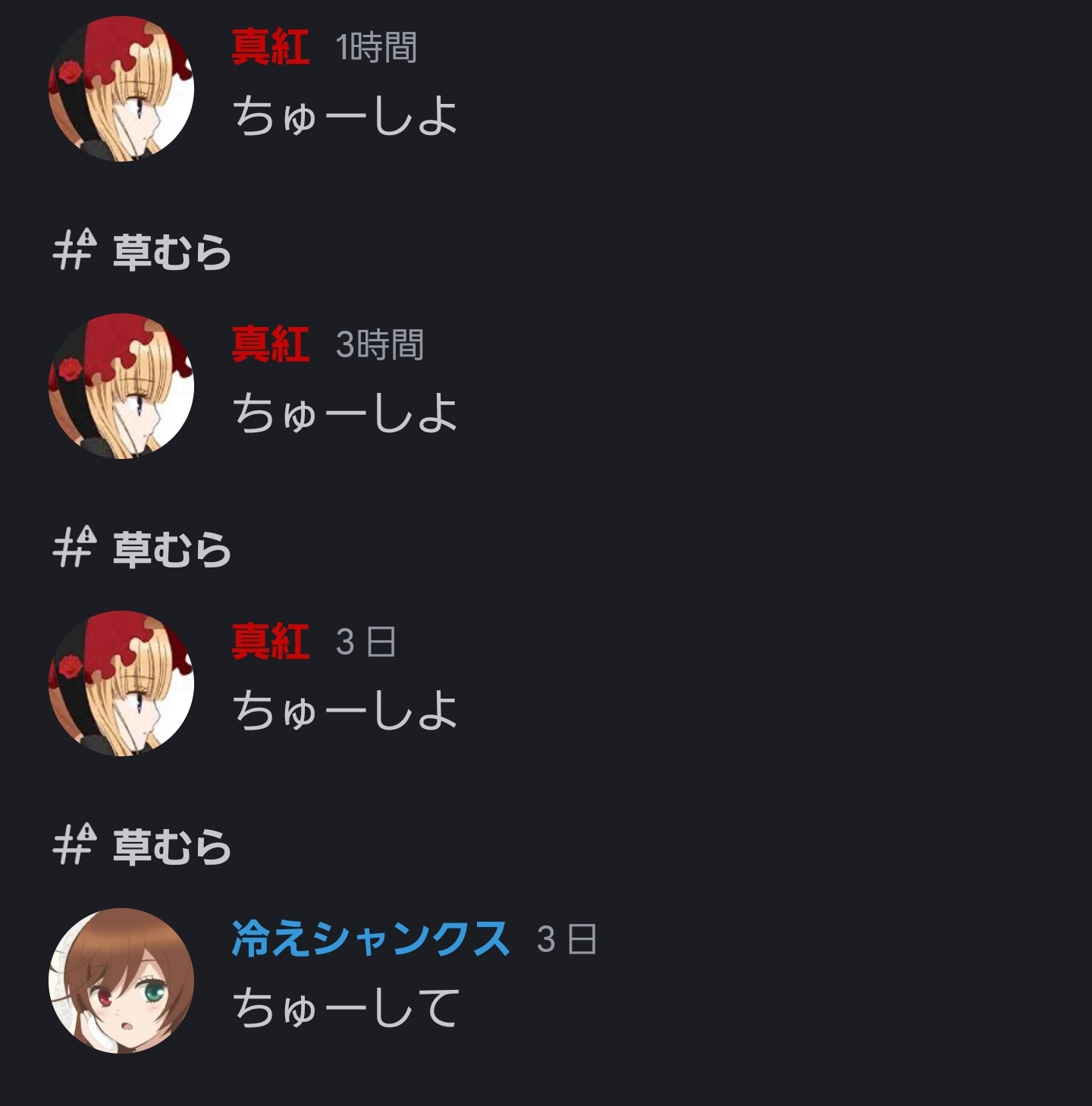This screenshot has height=1106, width=1092.
Task: Click the 1時間 timestamp
Action: coord(376,48)
